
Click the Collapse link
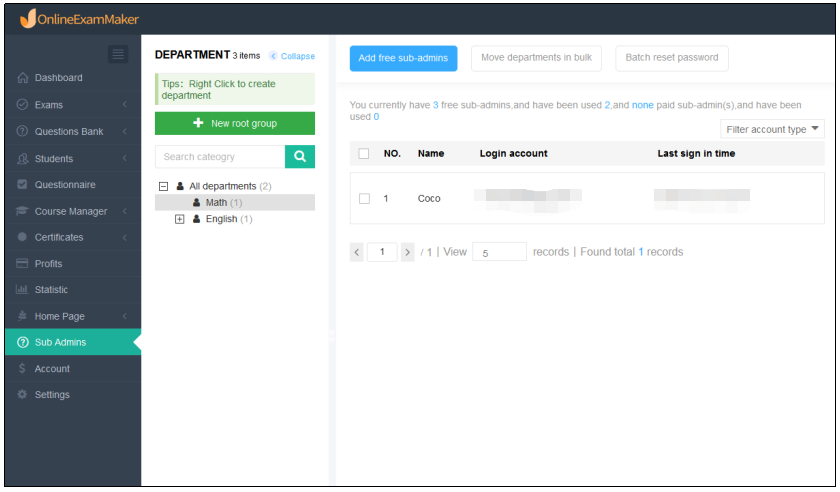point(298,56)
